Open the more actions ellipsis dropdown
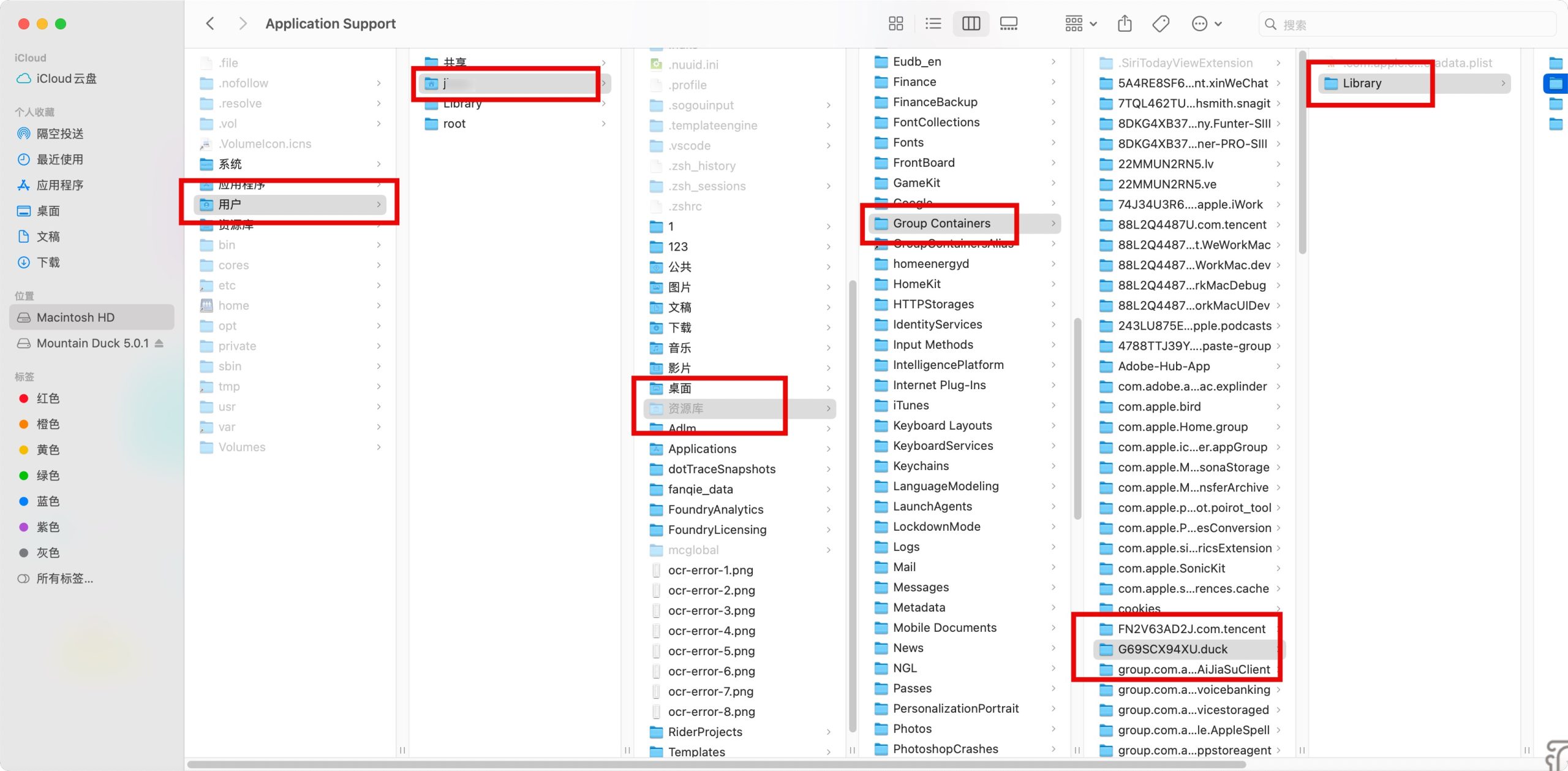 coord(1207,24)
